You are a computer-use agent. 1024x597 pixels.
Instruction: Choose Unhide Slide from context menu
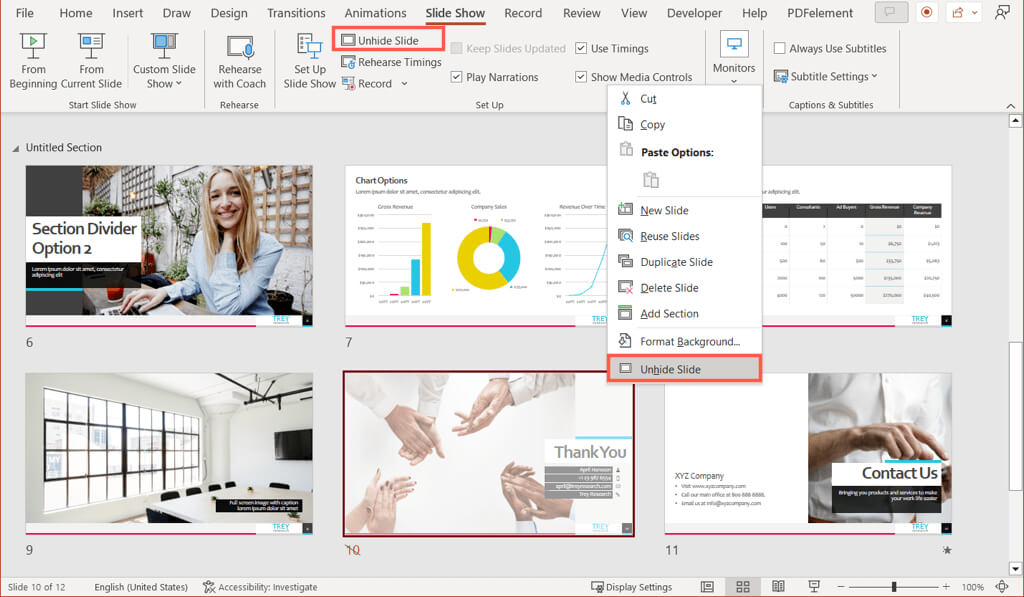(x=684, y=369)
